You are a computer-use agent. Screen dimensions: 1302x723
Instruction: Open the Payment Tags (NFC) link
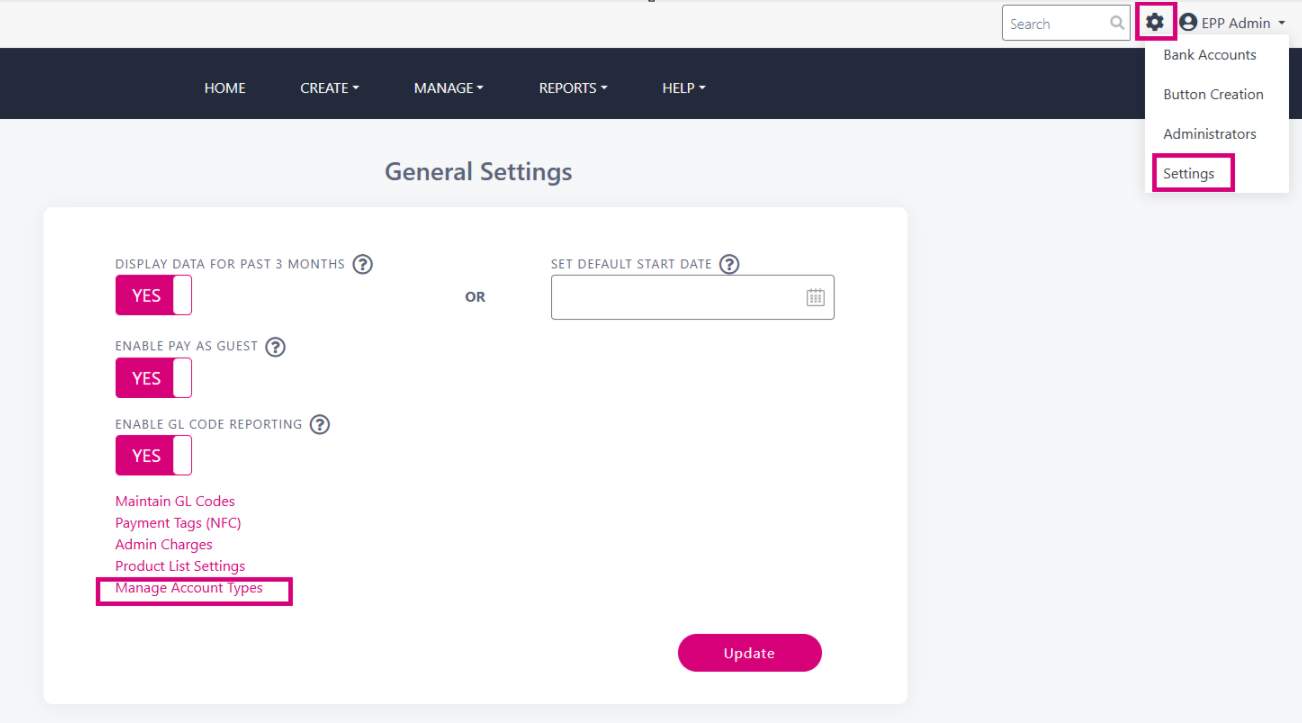[x=178, y=523]
